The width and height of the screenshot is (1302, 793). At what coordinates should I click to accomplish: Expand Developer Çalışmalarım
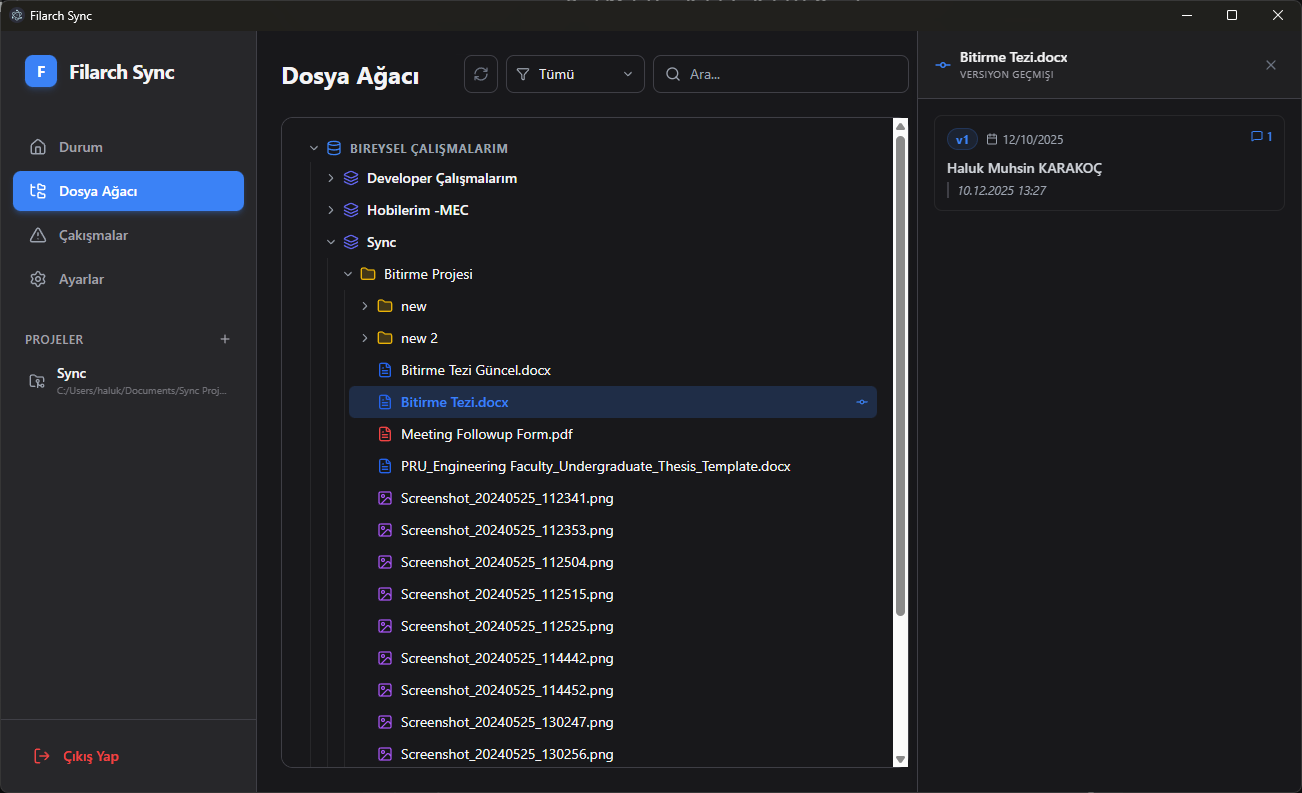pyautogui.click(x=331, y=178)
